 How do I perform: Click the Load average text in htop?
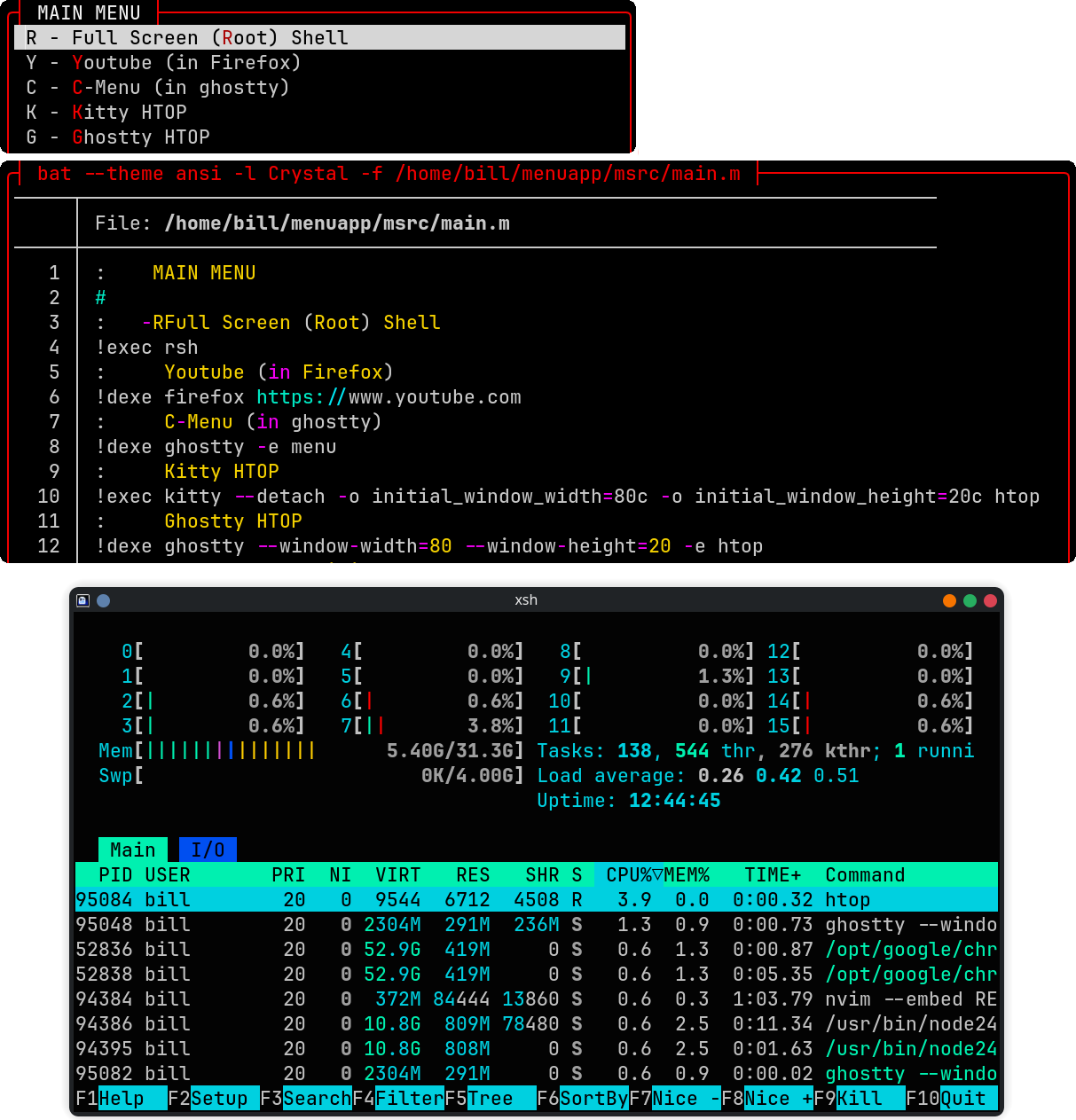tap(698, 775)
